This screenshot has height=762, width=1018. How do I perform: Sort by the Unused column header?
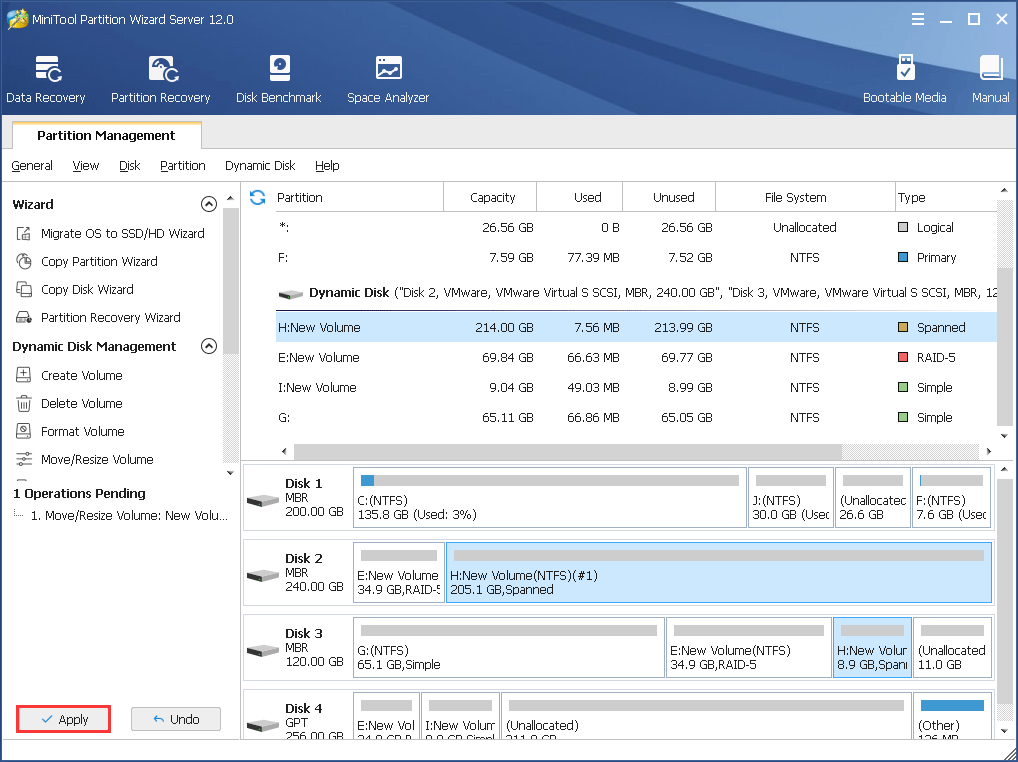(x=669, y=197)
